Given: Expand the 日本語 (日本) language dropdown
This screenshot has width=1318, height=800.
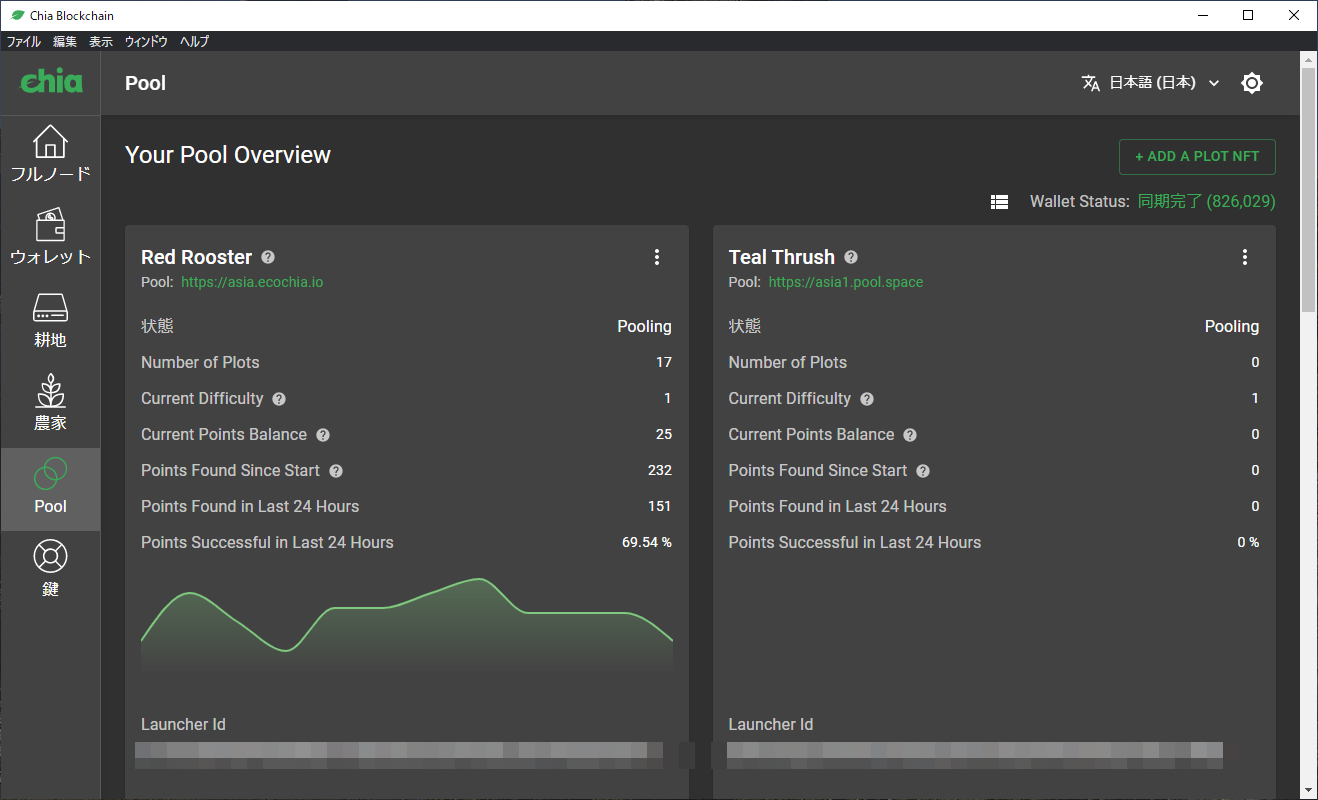Looking at the screenshot, I should point(1165,83).
